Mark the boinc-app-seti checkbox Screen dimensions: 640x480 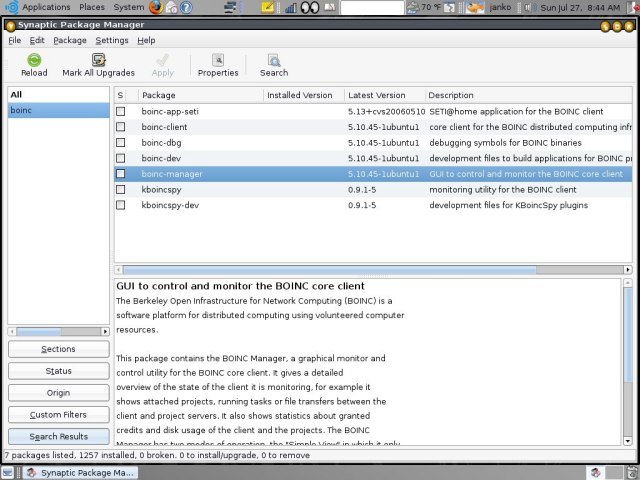(120, 111)
